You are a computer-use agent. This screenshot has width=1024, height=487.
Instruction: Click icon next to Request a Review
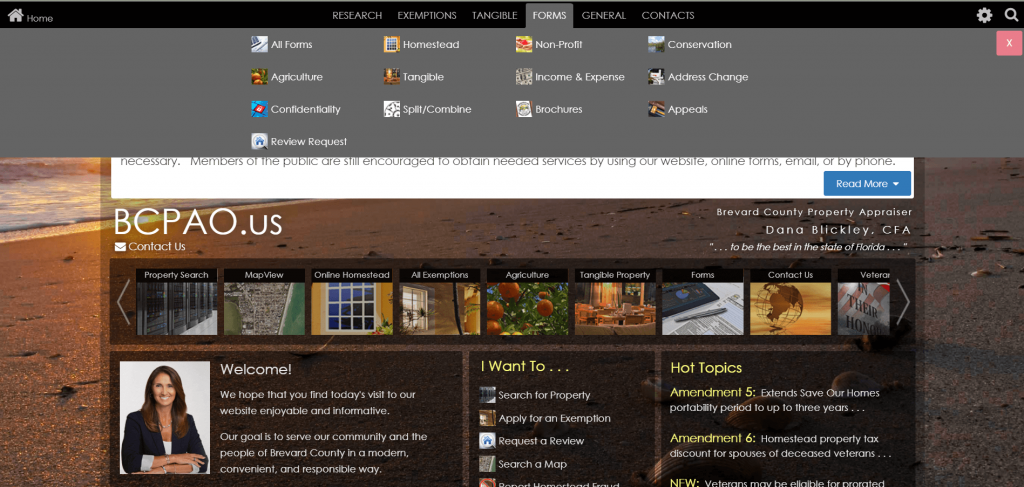pyautogui.click(x=487, y=441)
